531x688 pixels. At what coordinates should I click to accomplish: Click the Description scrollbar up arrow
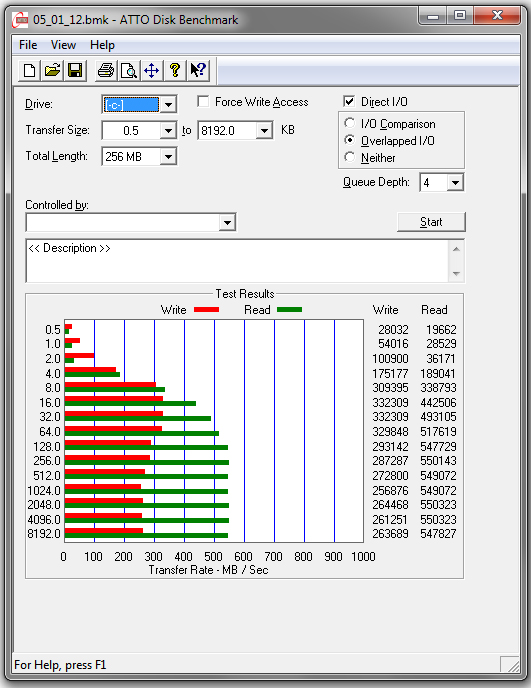pyautogui.click(x=456, y=249)
